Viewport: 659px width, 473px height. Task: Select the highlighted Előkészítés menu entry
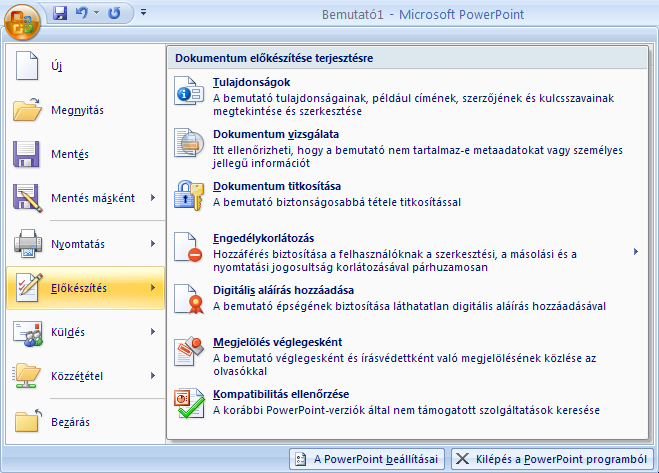(x=86, y=288)
